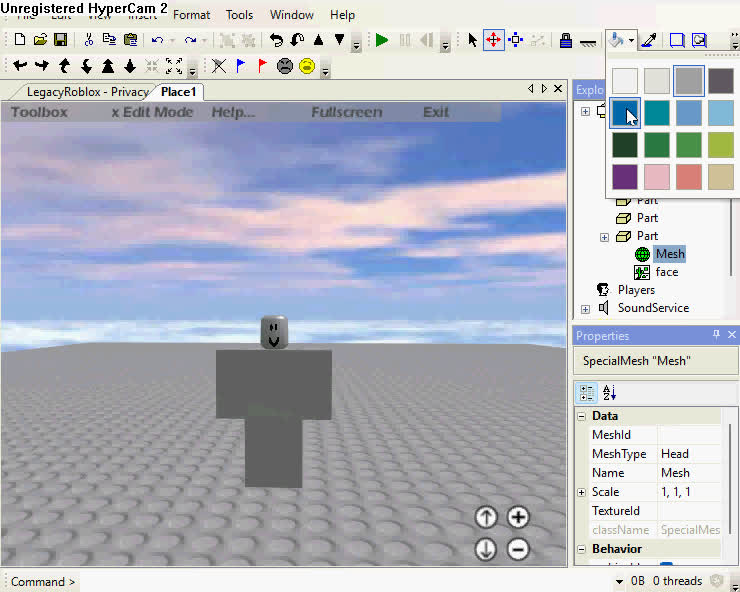
Task: Pick the teal color swatch
Action: pyautogui.click(x=656, y=113)
